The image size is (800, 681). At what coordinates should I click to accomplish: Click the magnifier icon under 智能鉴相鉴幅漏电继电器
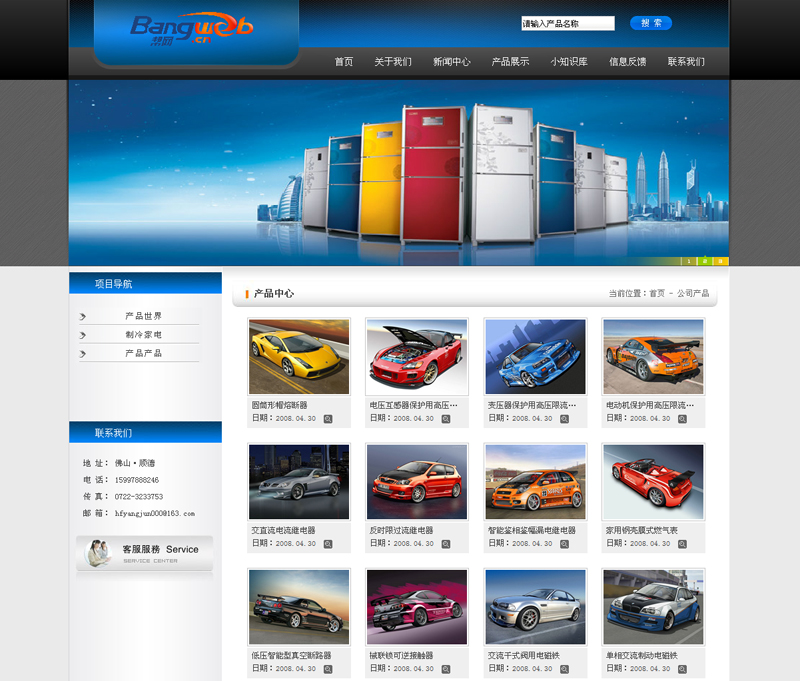tap(564, 544)
